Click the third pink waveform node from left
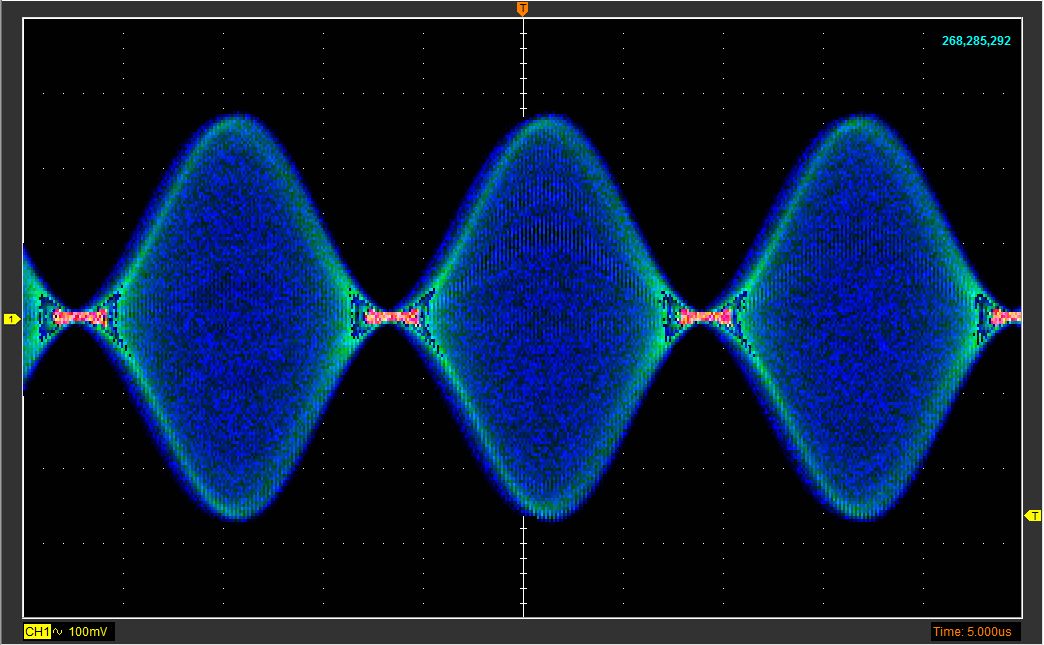 point(706,317)
